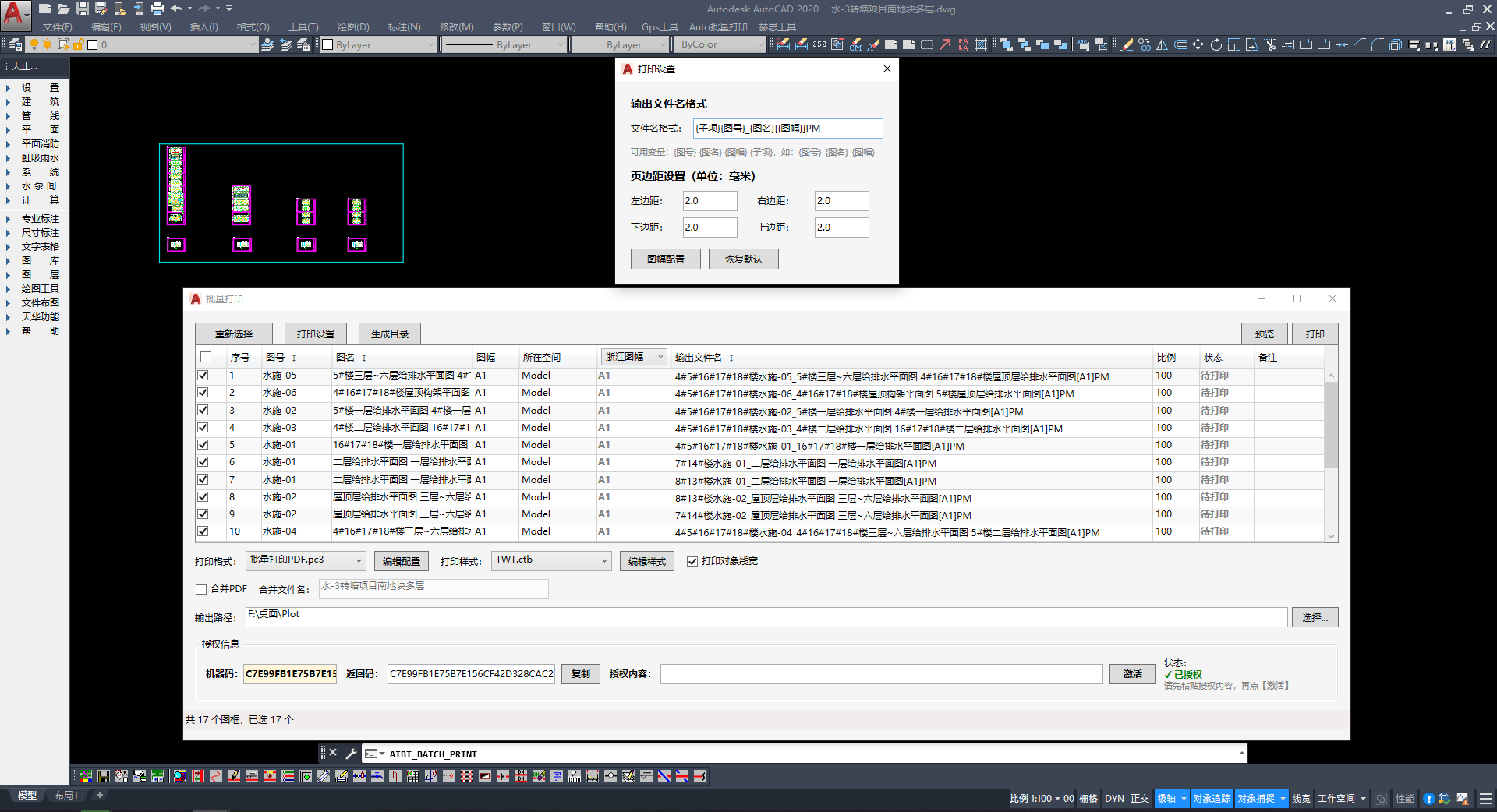Select the Move tool icon

click(1198, 44)
